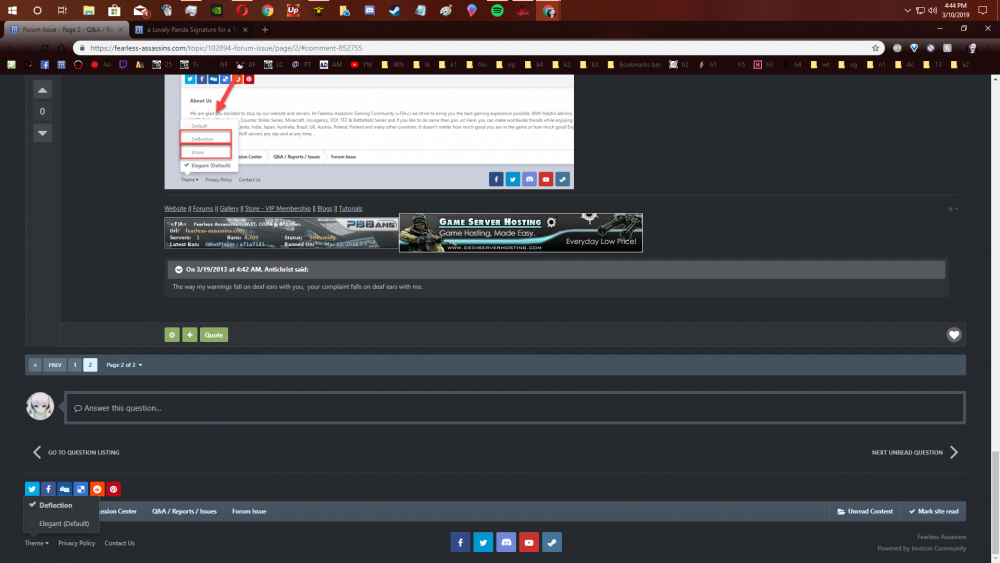Open the Chrome three-dot menu

[x=989, y=48]
